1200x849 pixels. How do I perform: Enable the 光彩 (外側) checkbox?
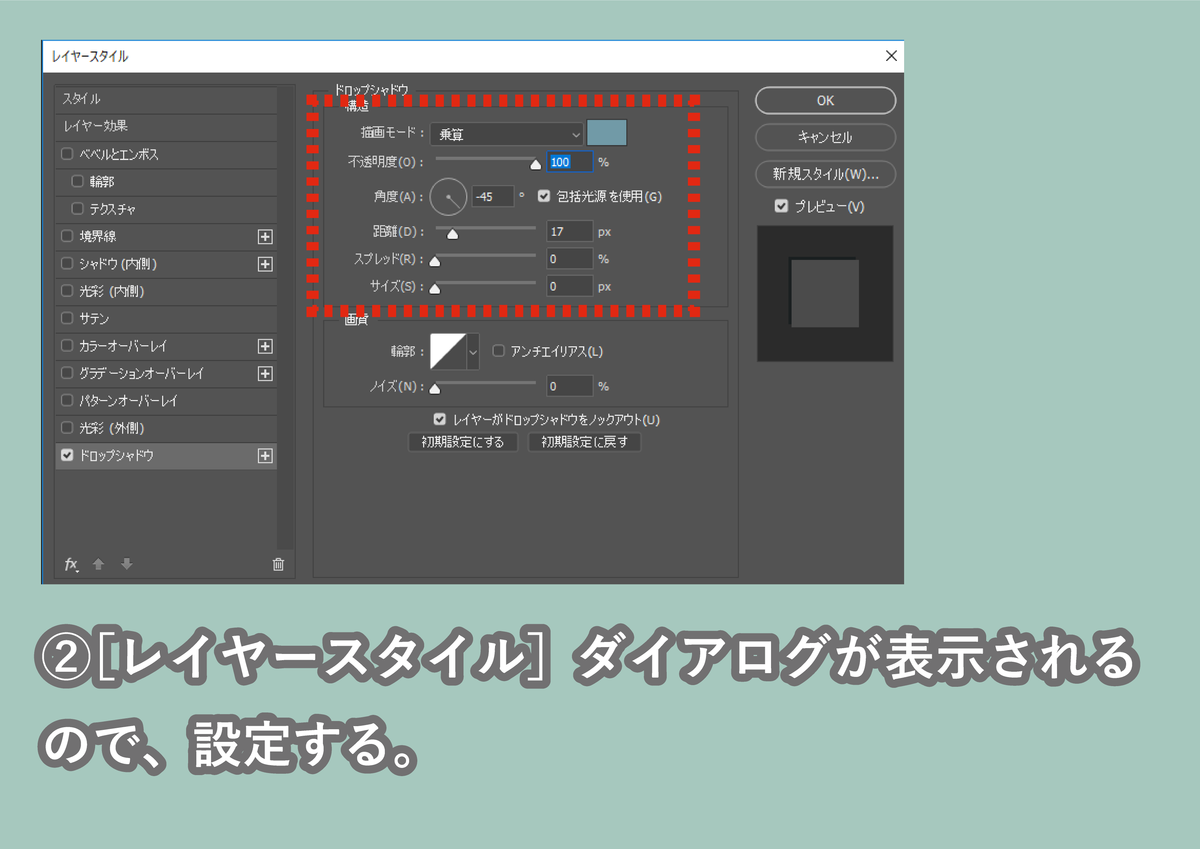67,428
